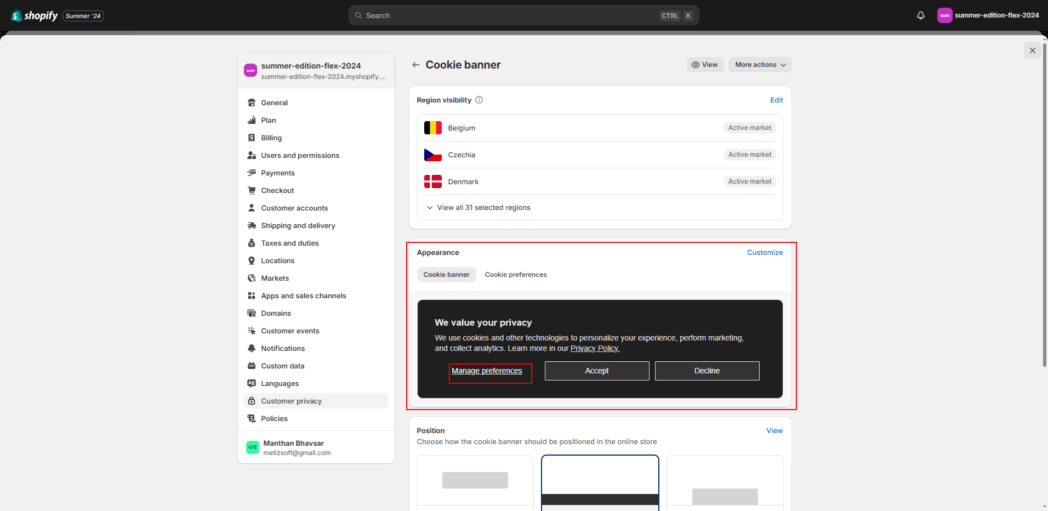
Task: Click the Locations pin icon
Action: coord(251,261)
